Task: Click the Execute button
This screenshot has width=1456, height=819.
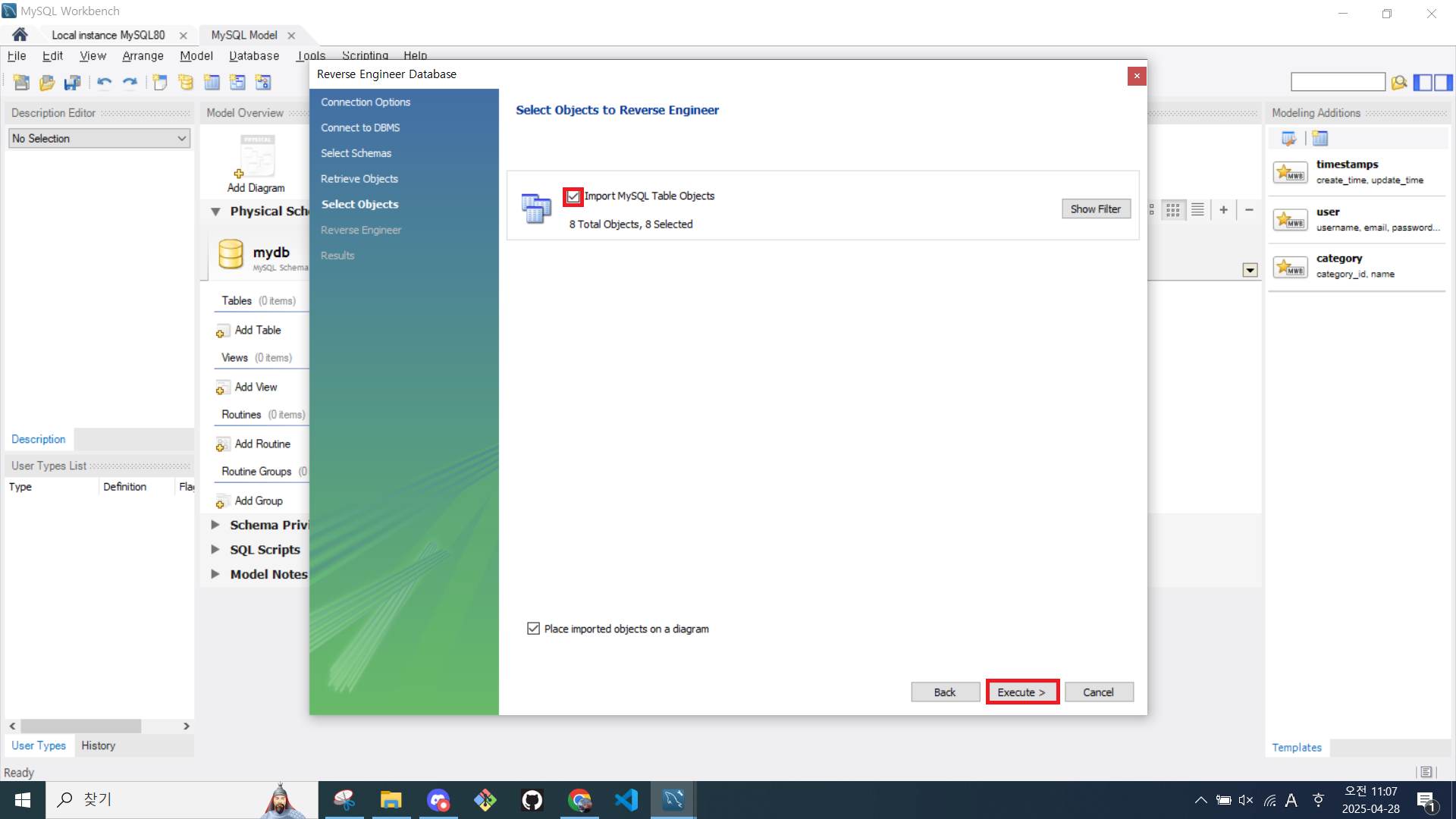Action: pos(1021,692)
